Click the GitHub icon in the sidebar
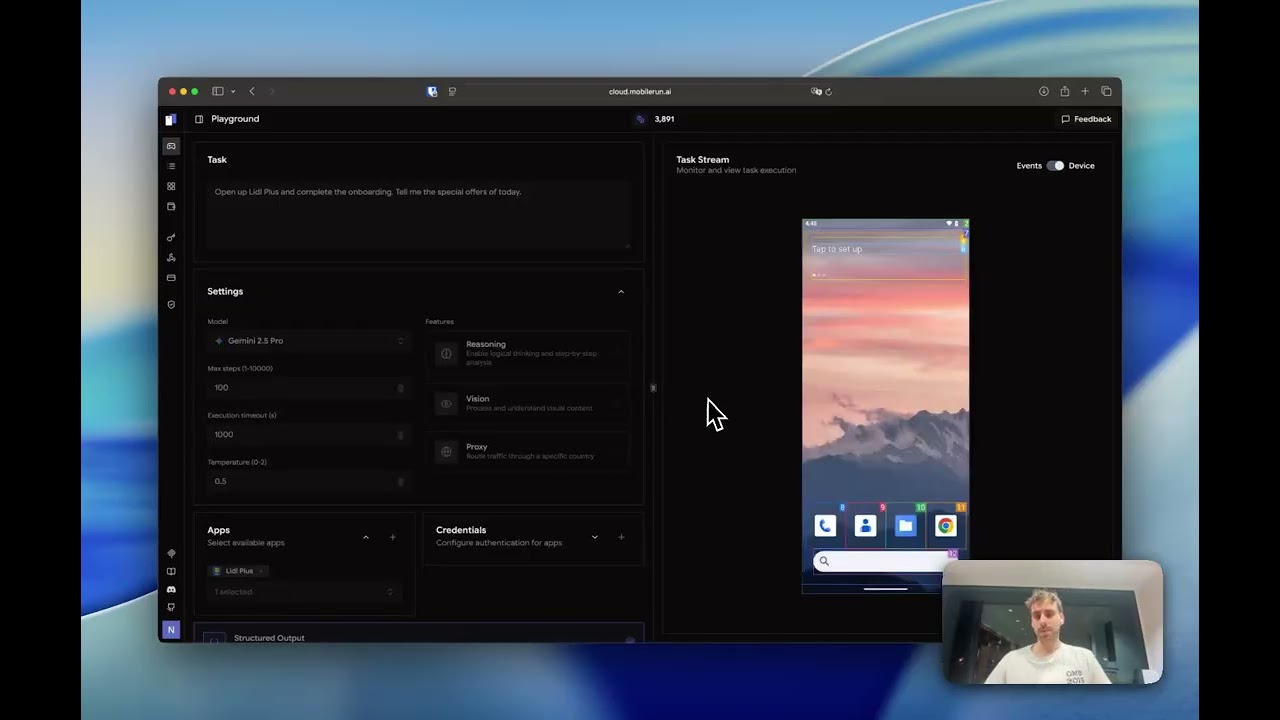The width and height of the screenshot is (1280, 720). coord(171,607)
